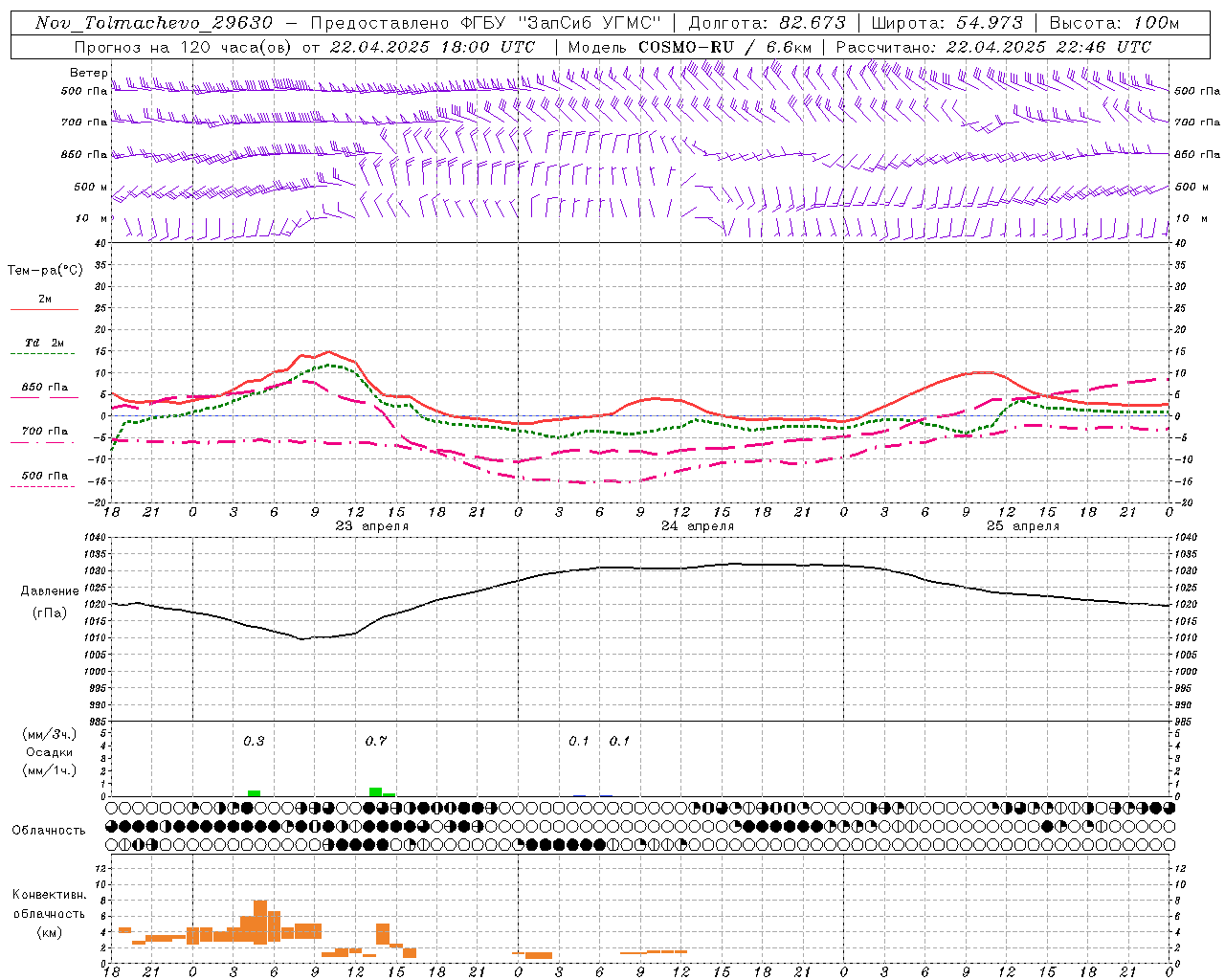Screen dimensions: 1225x980
Task: Click the Облачность cloud cover label
Action: (49, 830)
